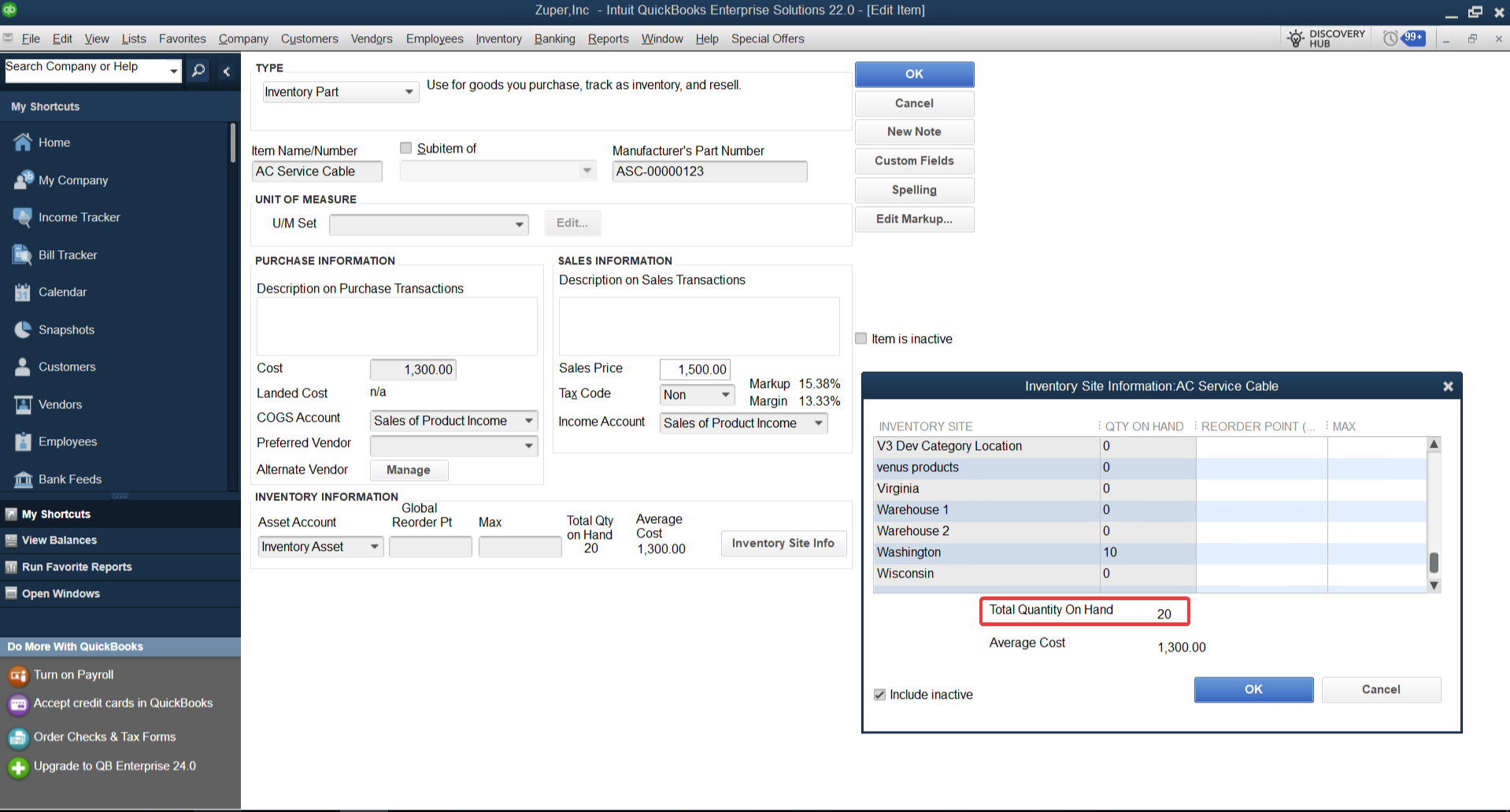1510x812 pixels.
Task: Open the Banking menu
Action: 554,39
